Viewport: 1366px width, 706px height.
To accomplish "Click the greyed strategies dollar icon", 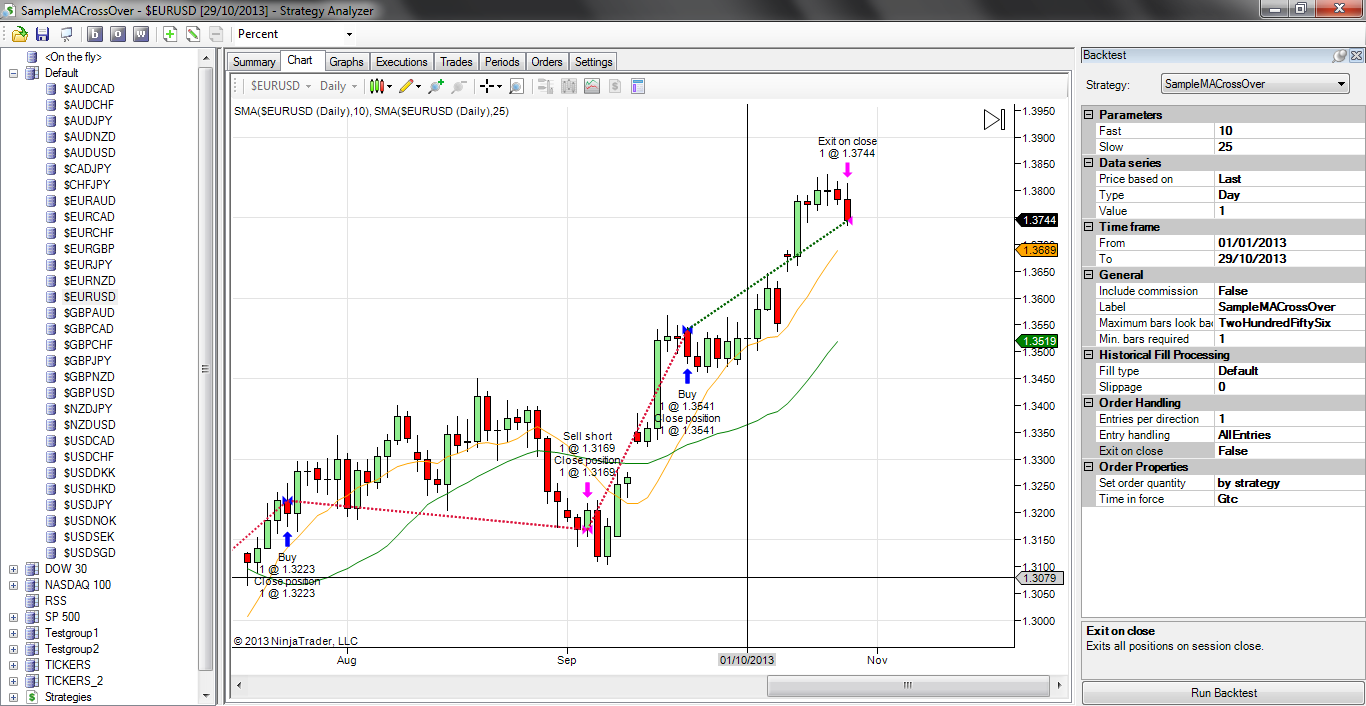I will tap(615, 87).
